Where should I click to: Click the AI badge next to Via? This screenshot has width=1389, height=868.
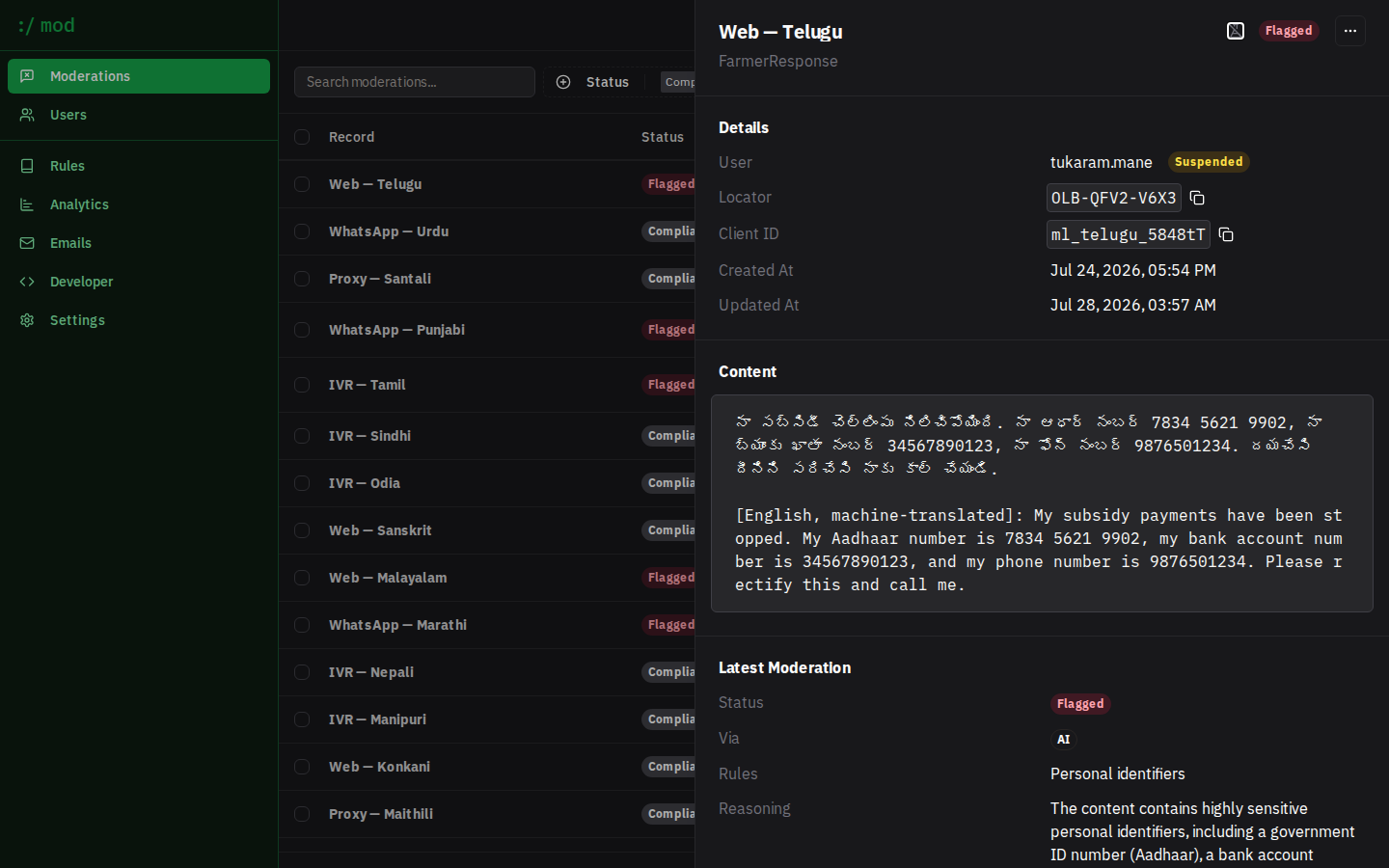tap(1063, 740)
